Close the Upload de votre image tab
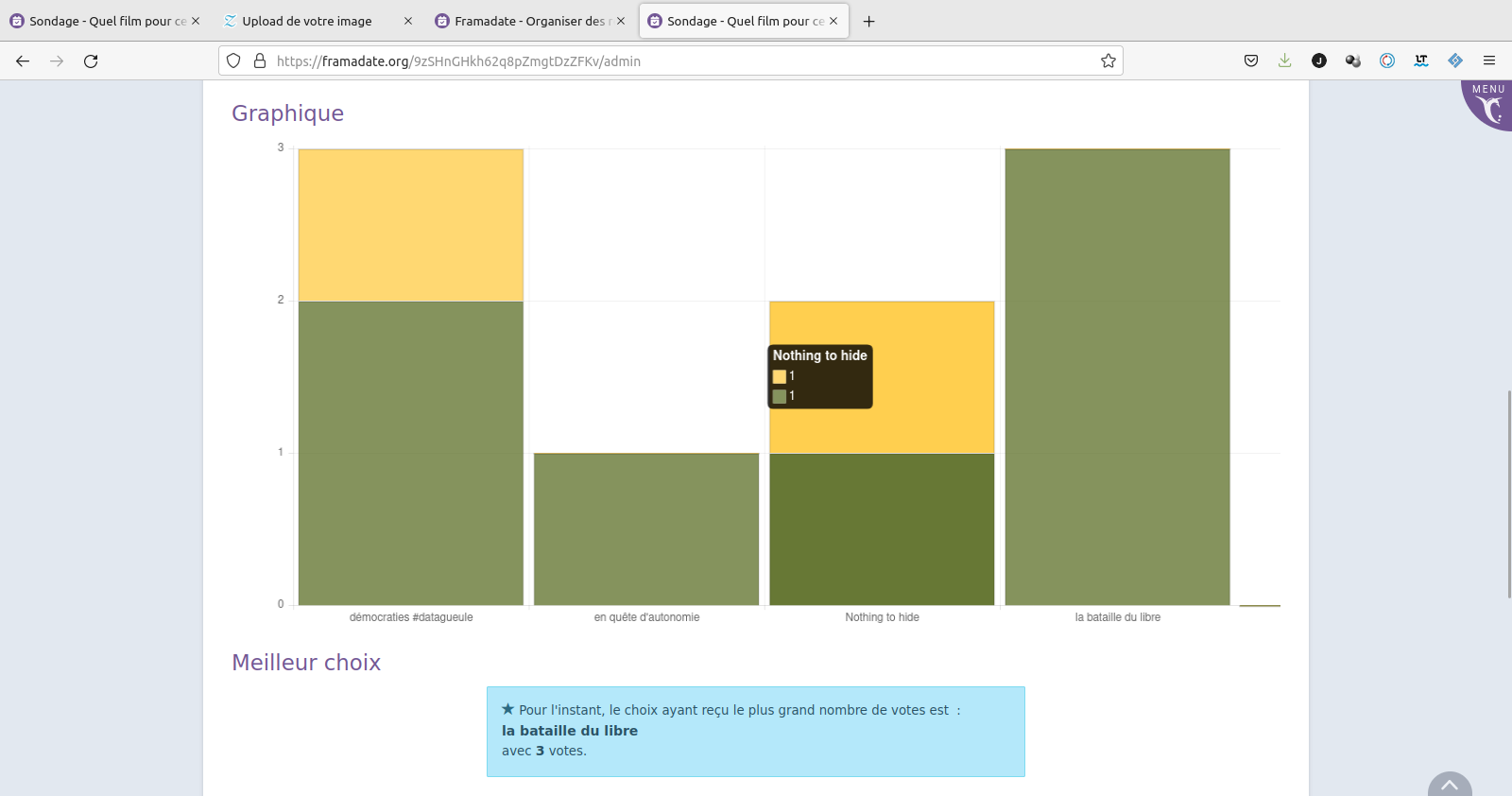Viewport: 1512px width, 796px height. pyautogui.click(x=408, y=21)
